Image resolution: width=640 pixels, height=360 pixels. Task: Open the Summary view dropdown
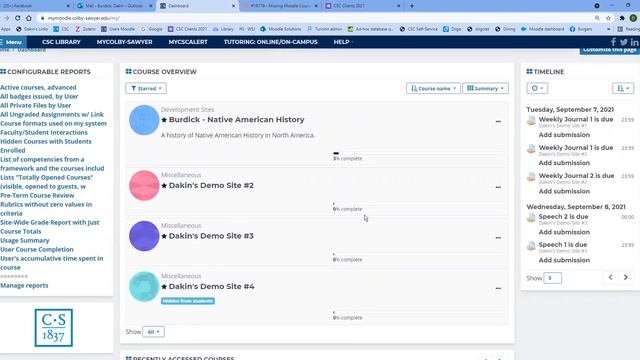tap(485, 88)
